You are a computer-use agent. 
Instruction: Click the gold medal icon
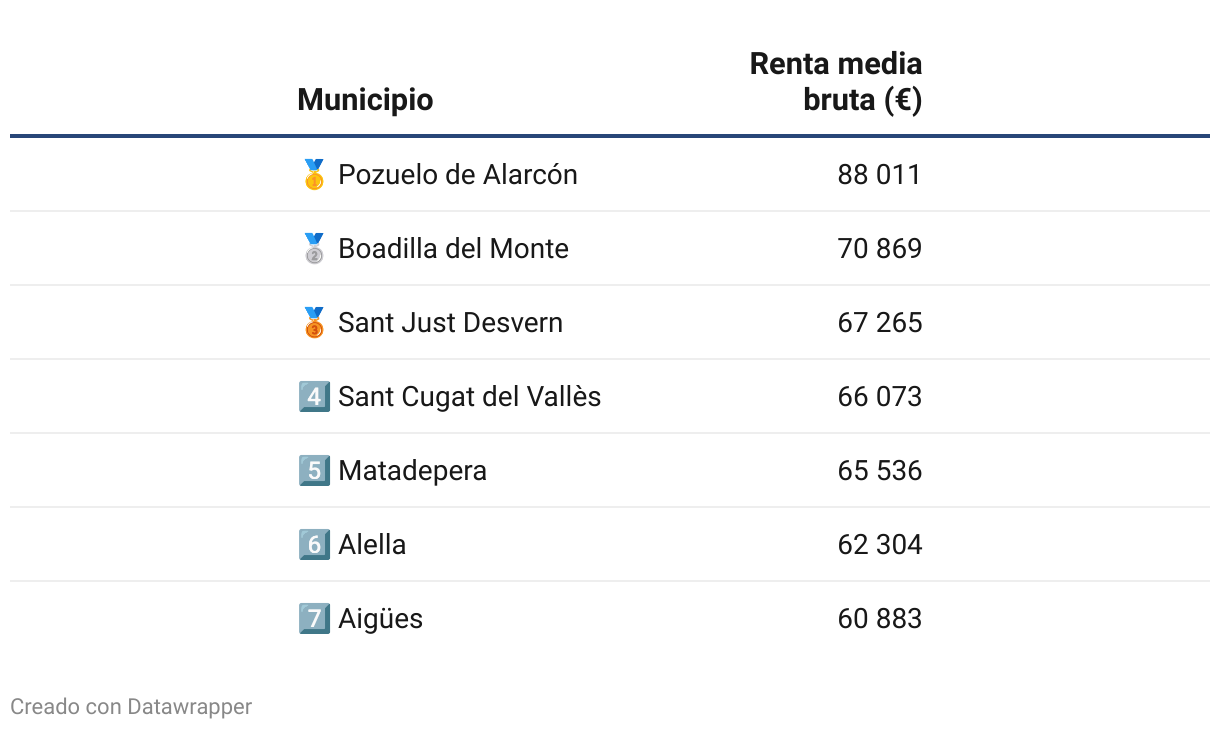point(314,175)
